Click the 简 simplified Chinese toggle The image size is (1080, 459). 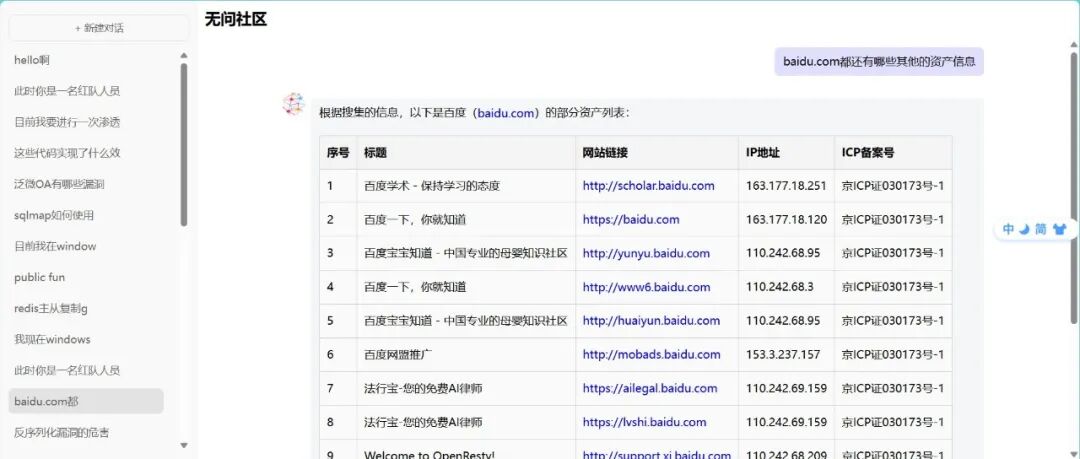pyautogui.click(x=1041, y=230)
